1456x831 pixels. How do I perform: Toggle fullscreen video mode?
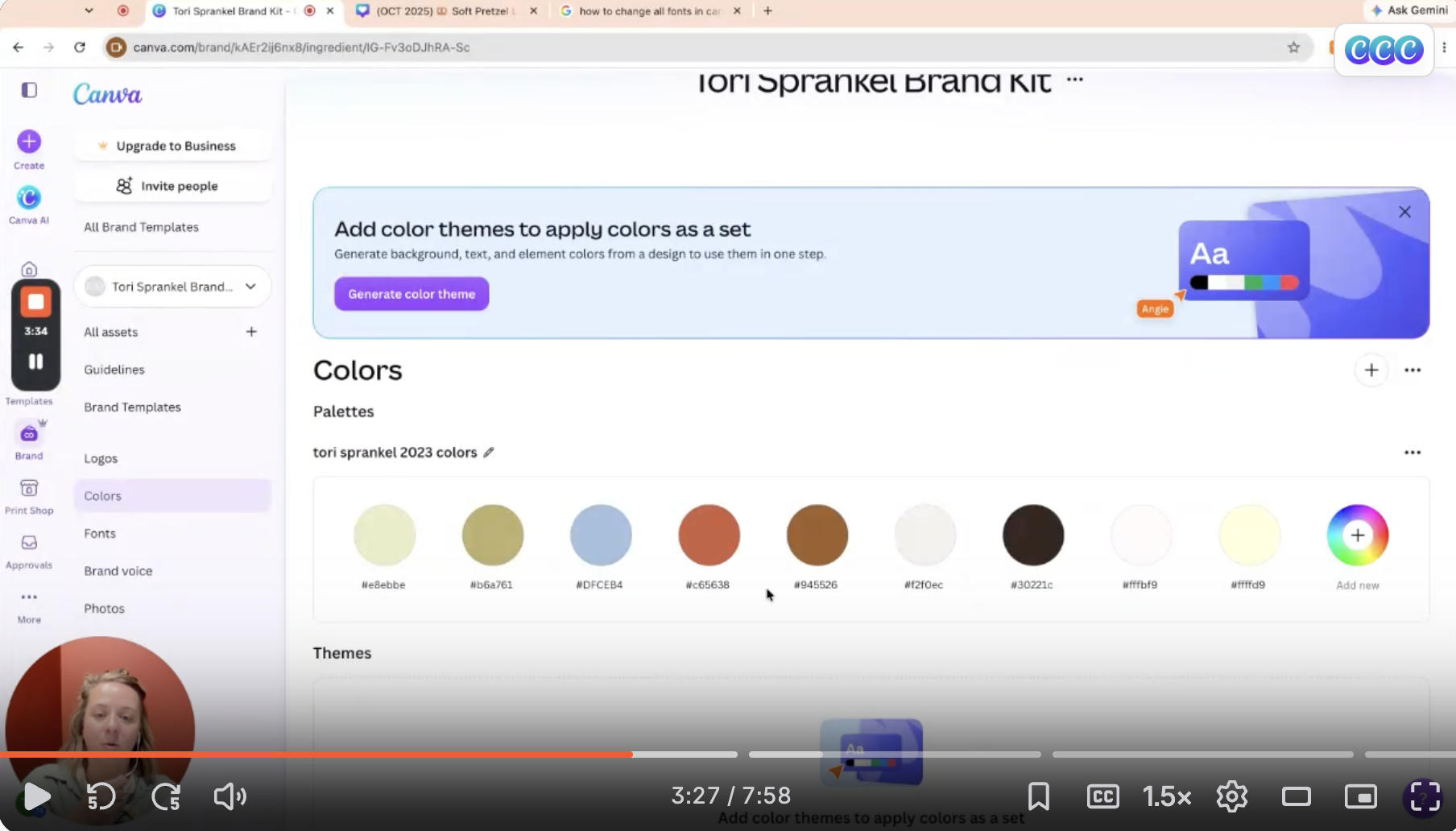[1424, 796]
